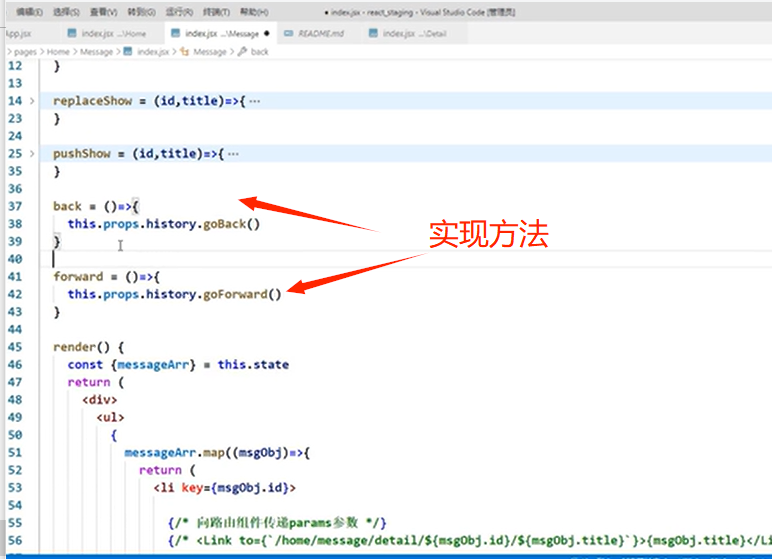Viewport: 772px width, 559px height.
Task: Place cursor on empty line 40
Action: click(x=404, y=259)
